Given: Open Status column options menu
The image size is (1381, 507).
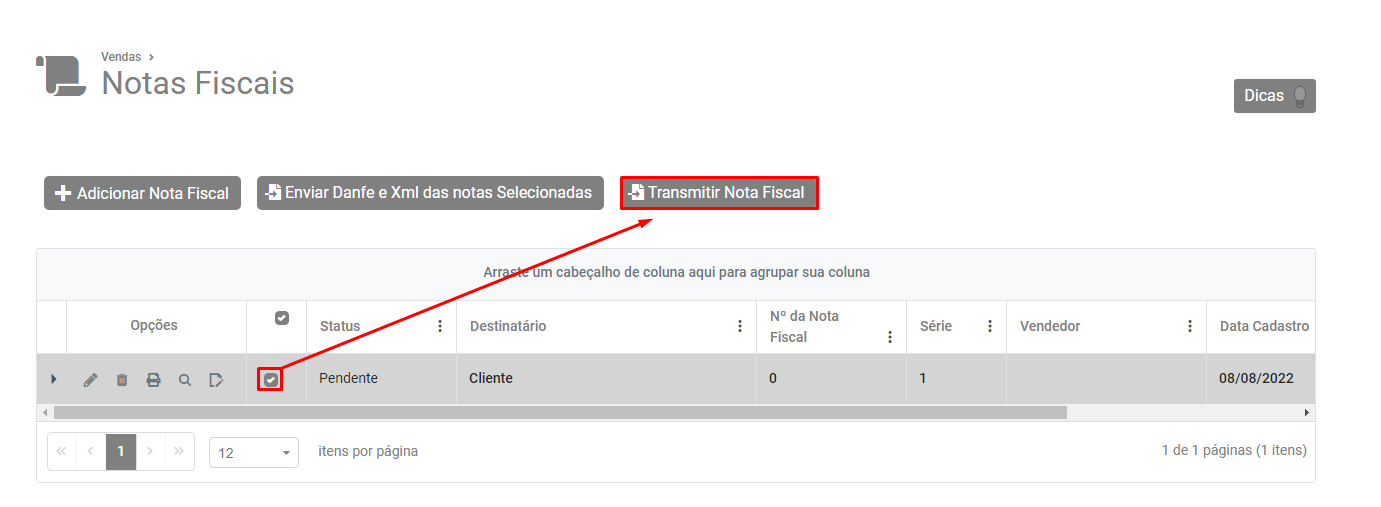Looking at the screenshot, I should 440,326.
